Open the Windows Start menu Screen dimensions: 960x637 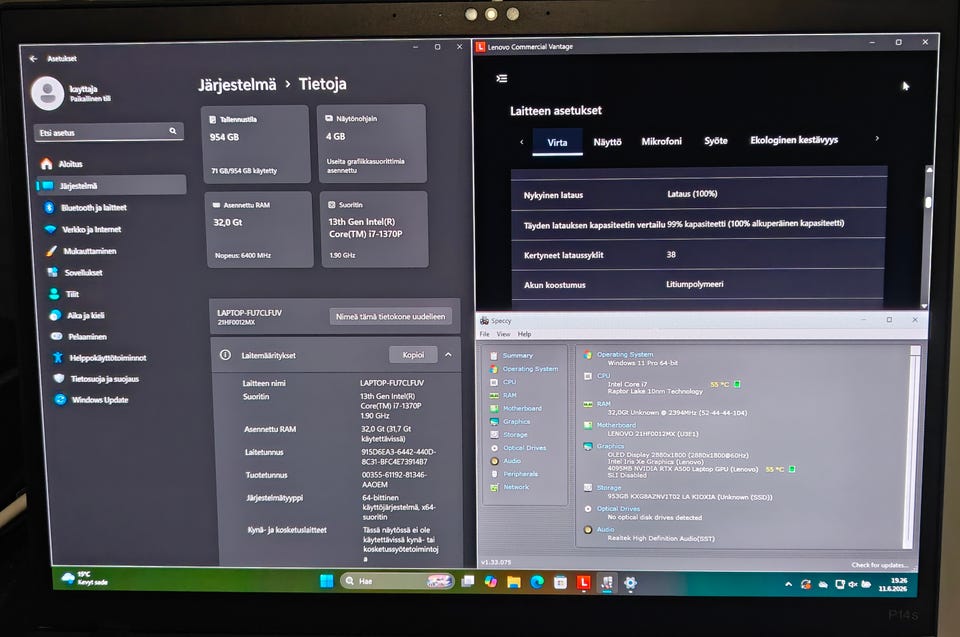326,581
